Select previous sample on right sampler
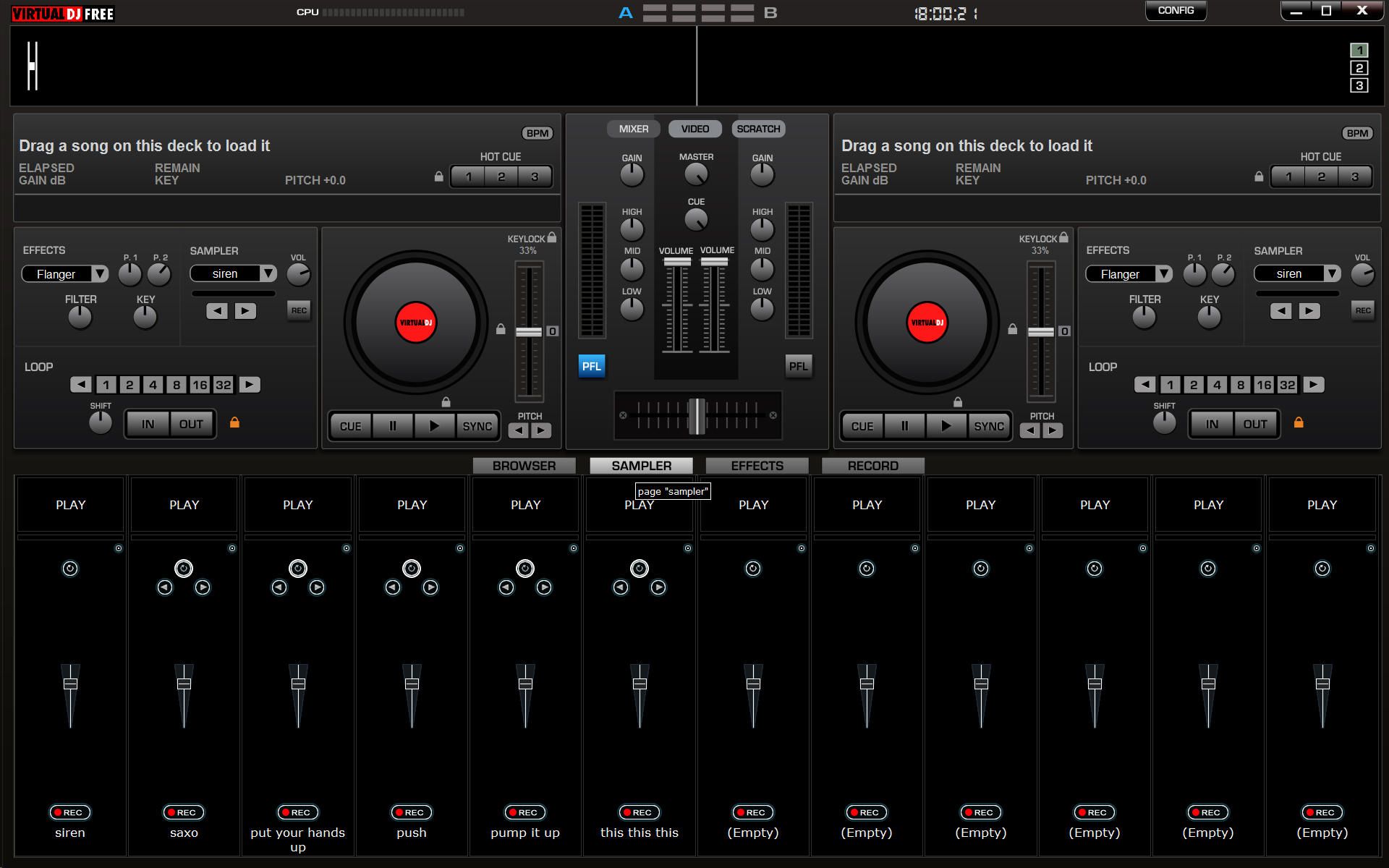 click(x=1281, y=311)
